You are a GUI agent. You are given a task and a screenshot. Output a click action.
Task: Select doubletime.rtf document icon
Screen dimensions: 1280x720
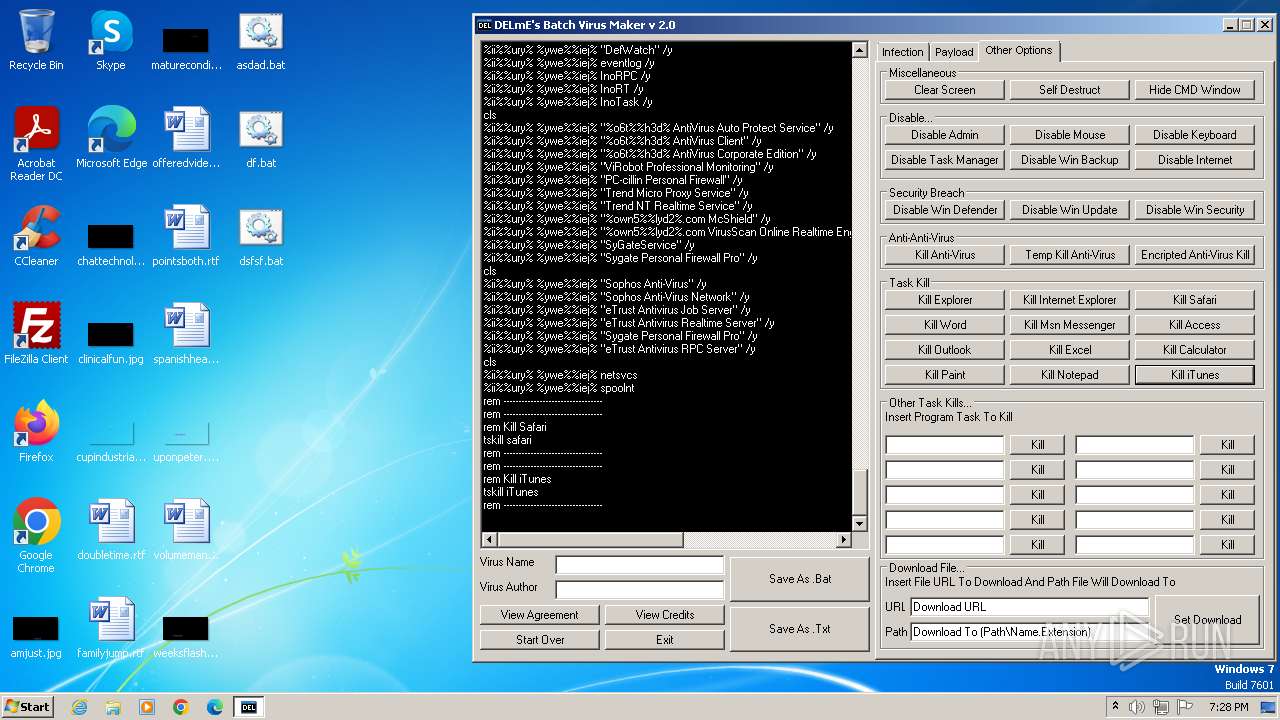coord(111,530)
